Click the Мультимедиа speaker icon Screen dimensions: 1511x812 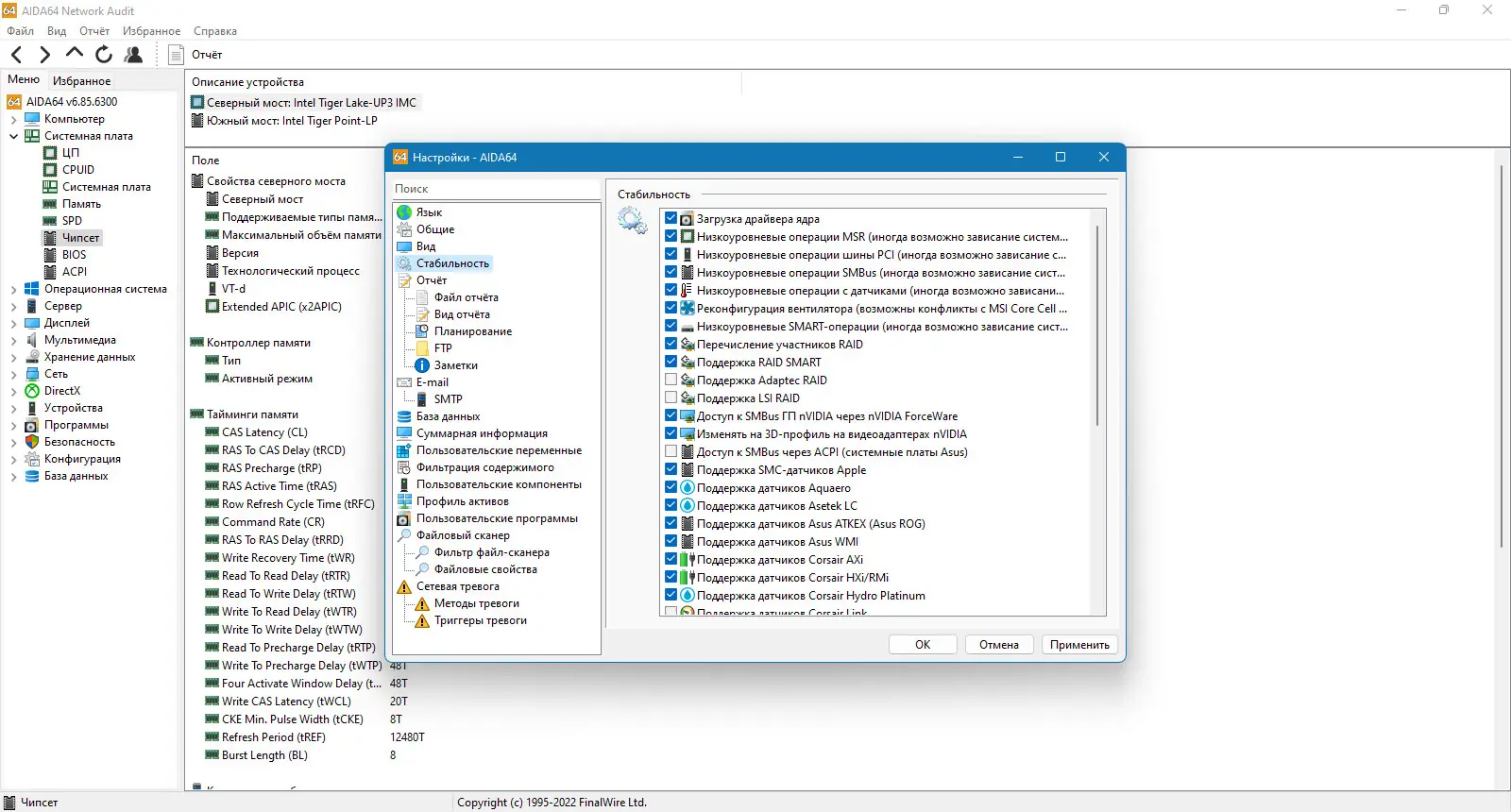tap(32, 340)
